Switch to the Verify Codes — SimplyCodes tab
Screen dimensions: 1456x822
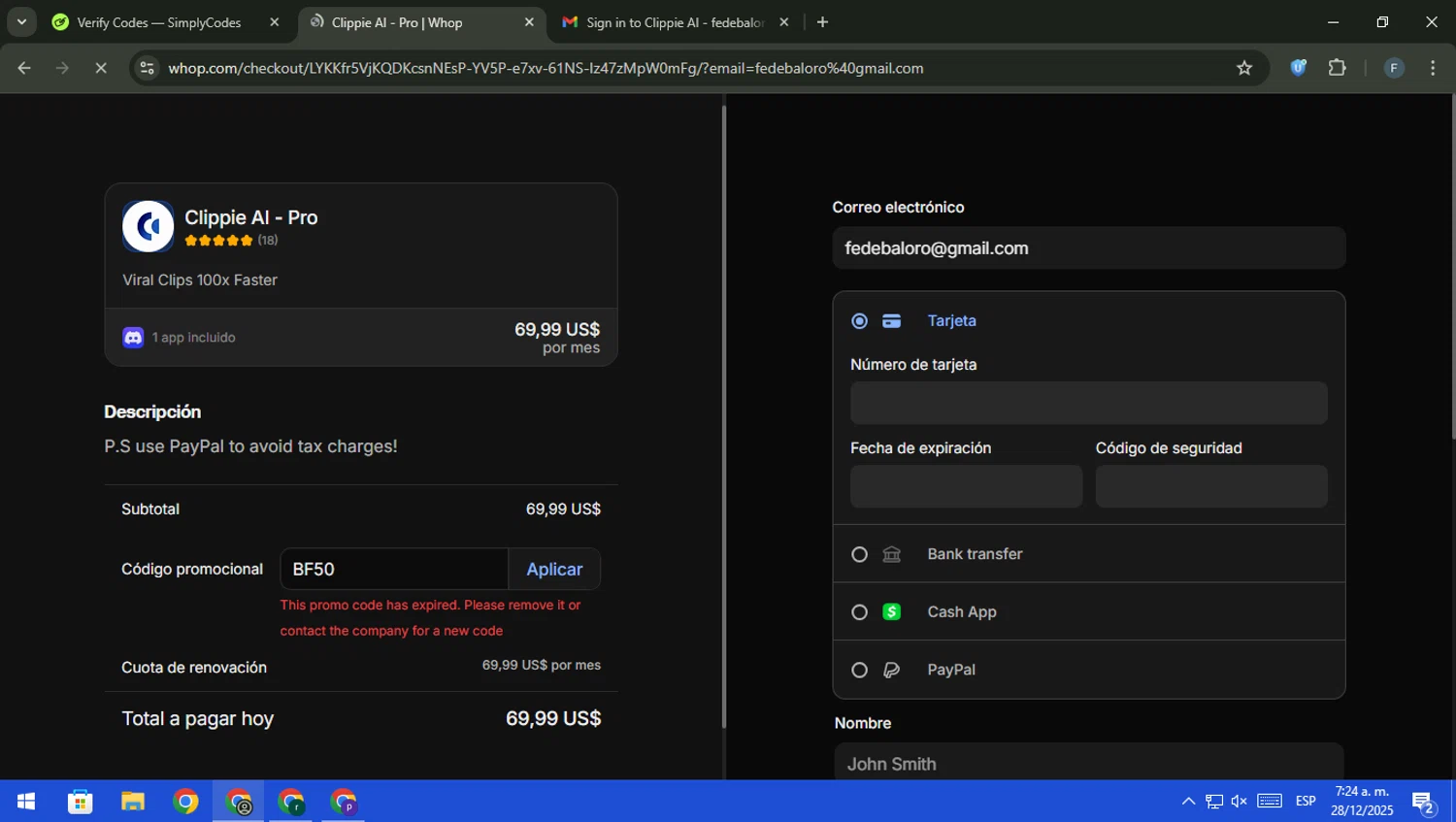point(159,22)
